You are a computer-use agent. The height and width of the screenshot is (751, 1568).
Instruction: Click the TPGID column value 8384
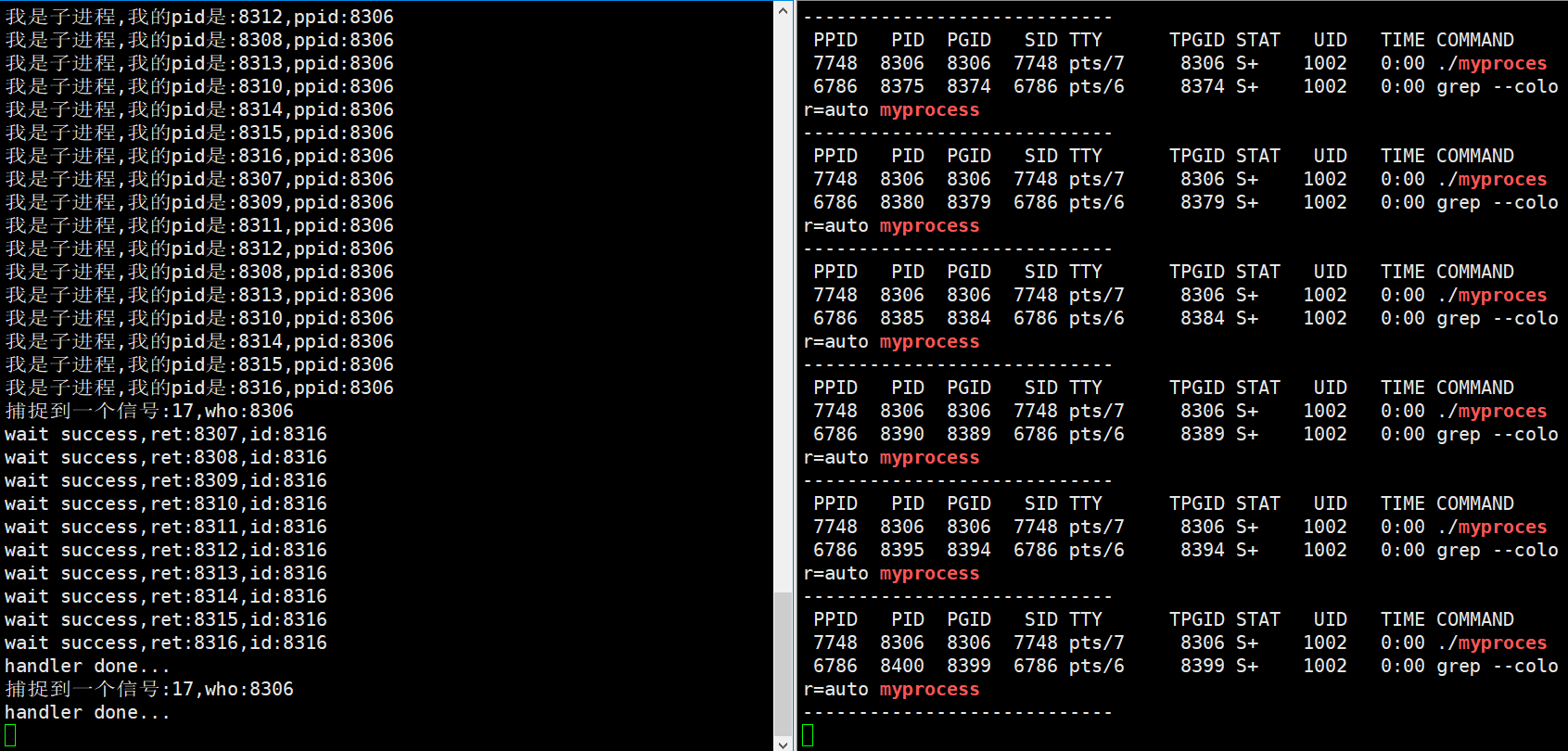(1203, 318)
